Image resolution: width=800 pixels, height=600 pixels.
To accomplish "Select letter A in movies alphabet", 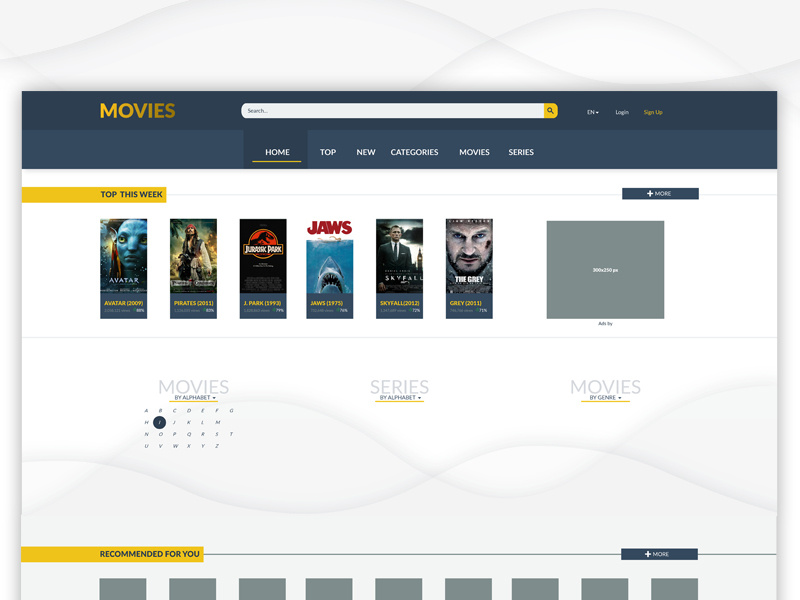I will pyautogui.click(x=146, y=411).
